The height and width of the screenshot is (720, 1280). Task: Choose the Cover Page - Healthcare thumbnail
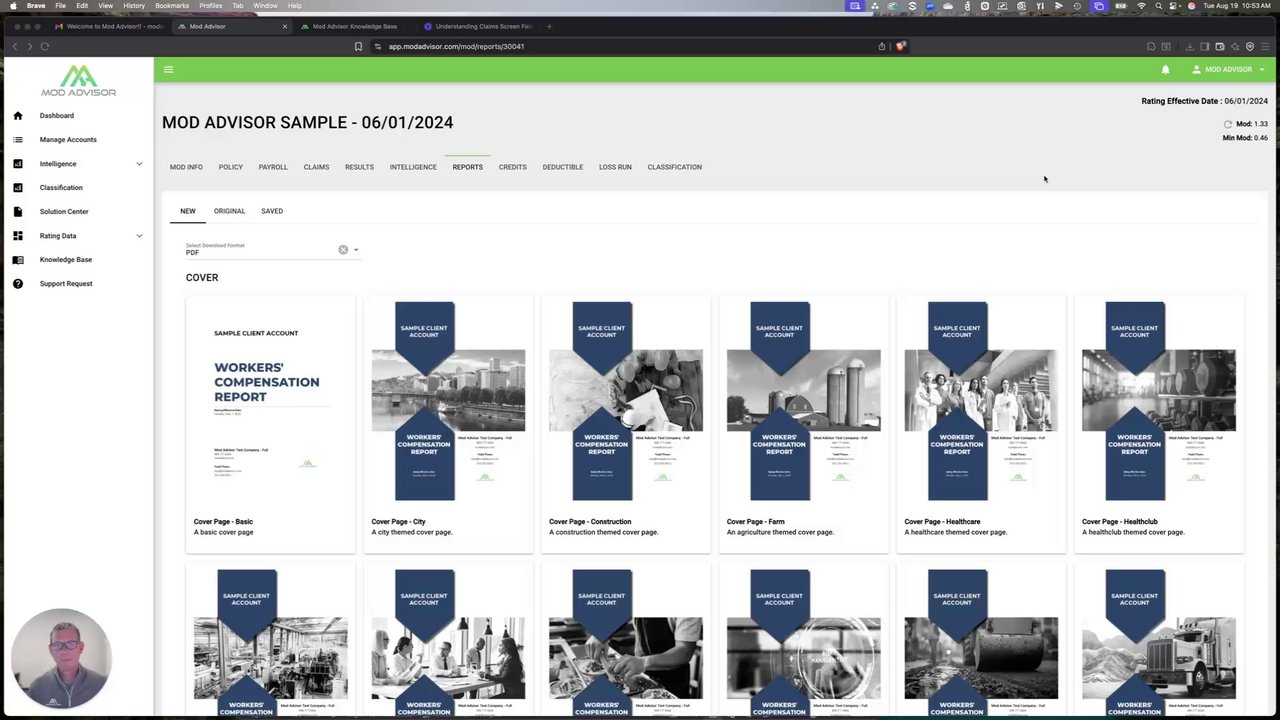981,401
